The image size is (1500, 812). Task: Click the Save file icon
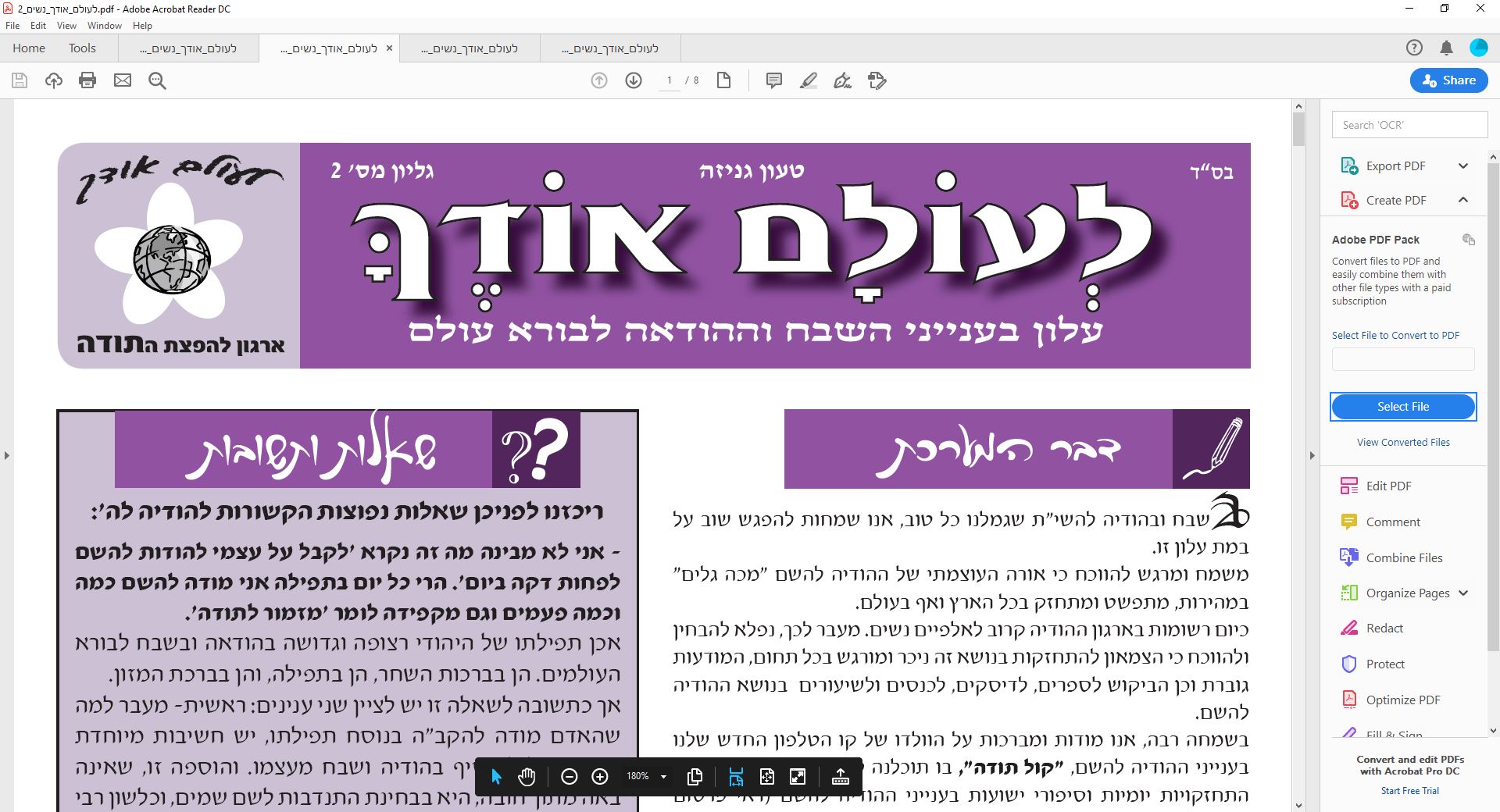click(x=20, y=80)
